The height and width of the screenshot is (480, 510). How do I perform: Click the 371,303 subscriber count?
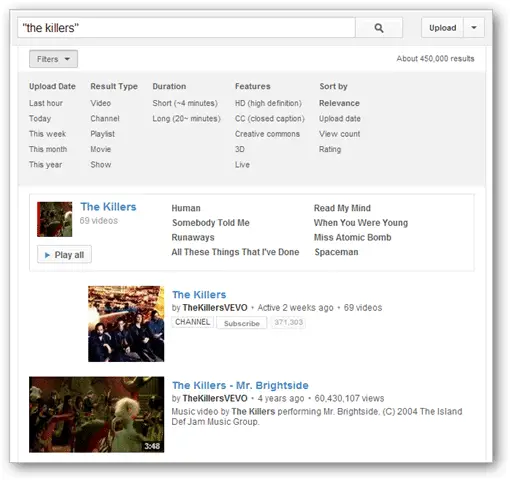coord(288,322)
